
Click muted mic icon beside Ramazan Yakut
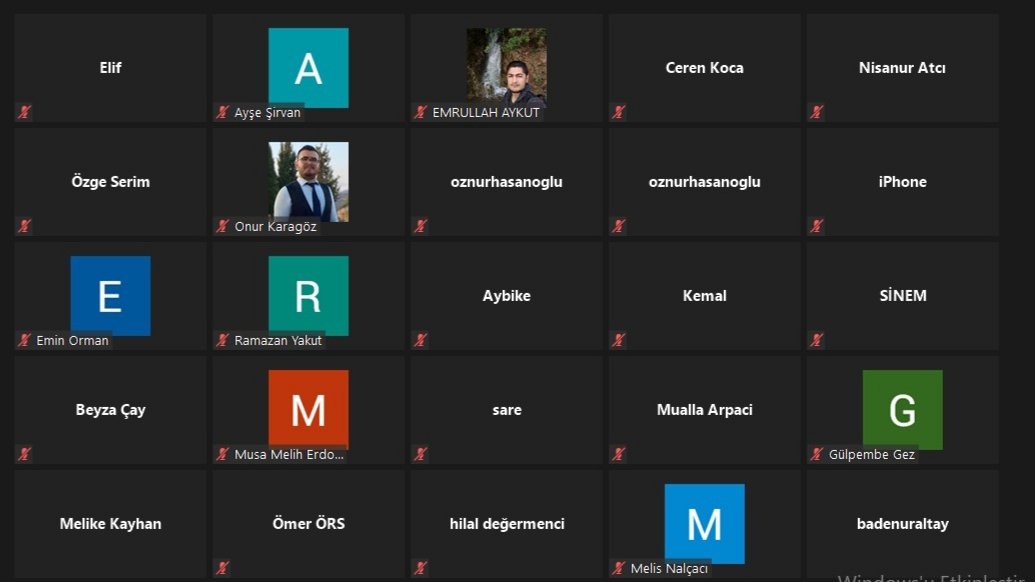pos(222,340)
